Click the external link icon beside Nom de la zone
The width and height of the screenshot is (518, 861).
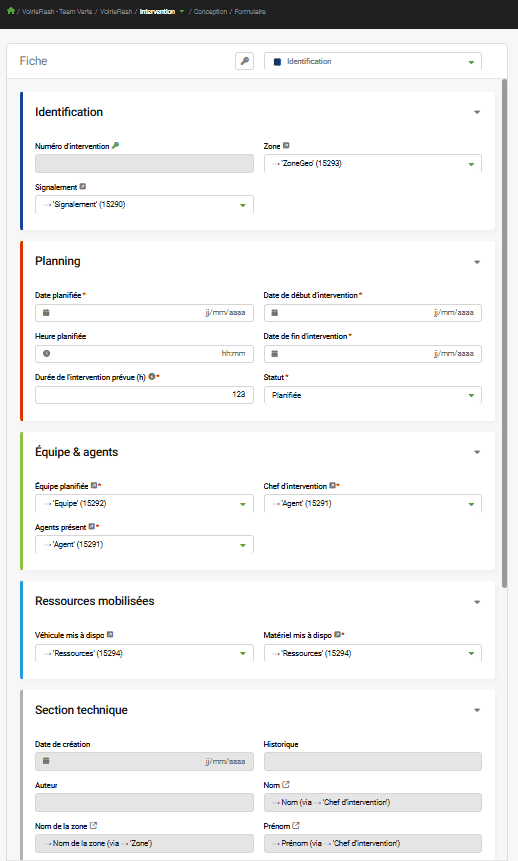[93, 825]
